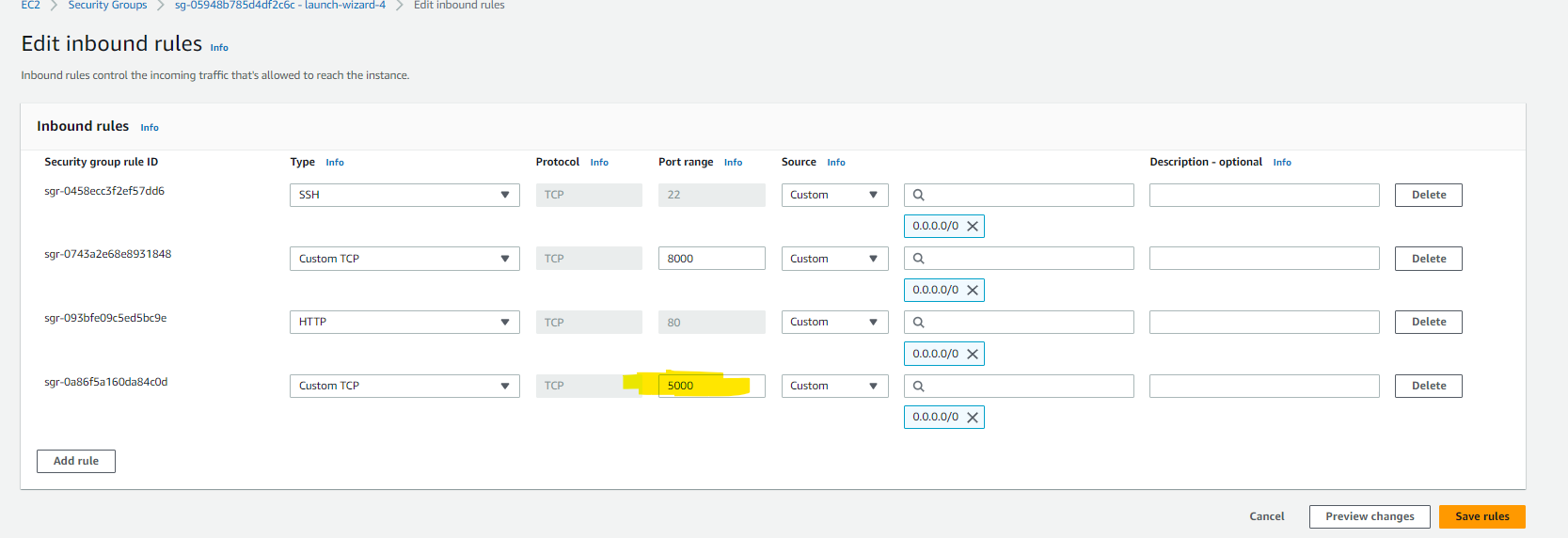This screenshot has height=538, width=1568.
Task: Click search icon in port 8000 rule source
Action: [x=919, y=259]
